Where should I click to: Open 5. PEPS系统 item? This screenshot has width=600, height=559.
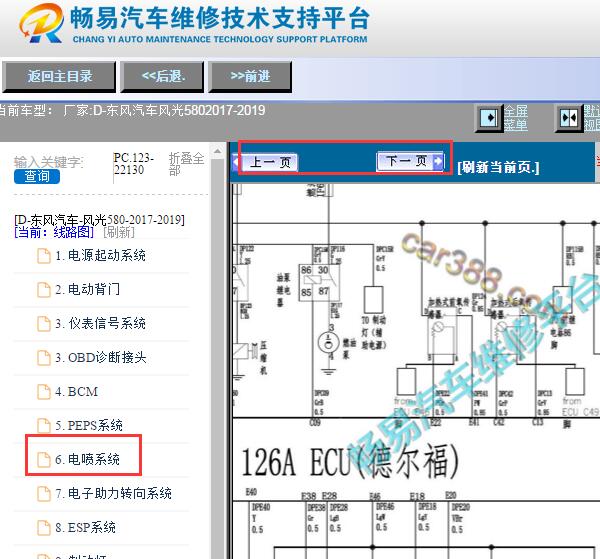[x=89, y=425]
